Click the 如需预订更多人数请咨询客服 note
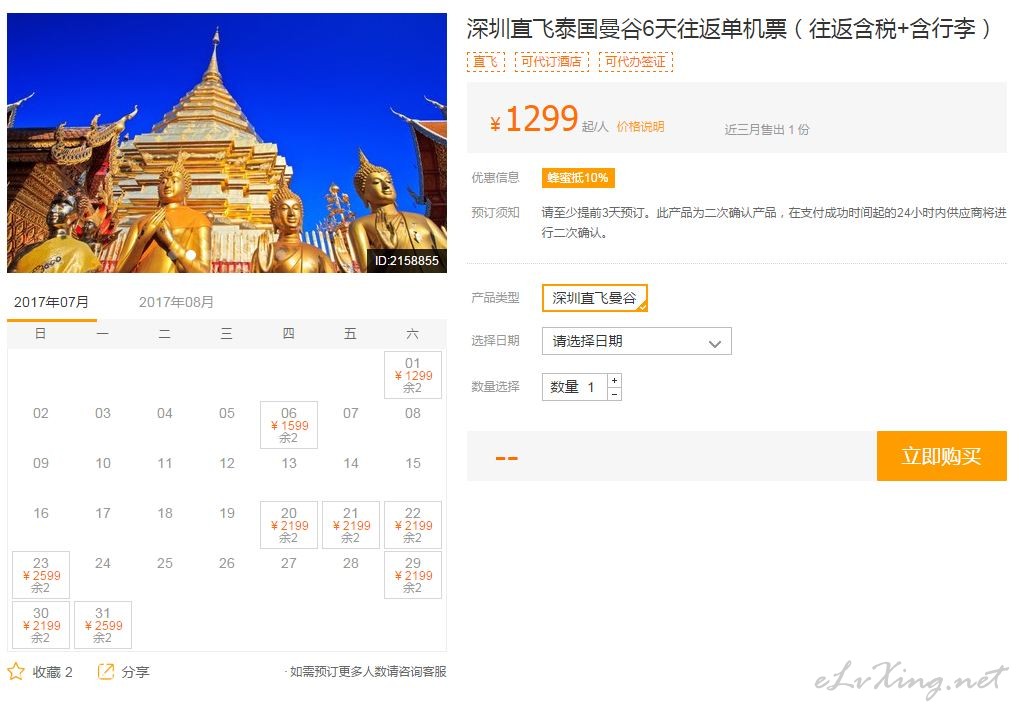Image resolution: width=1019 pixels, height=713 pixels. coord(366,671)
